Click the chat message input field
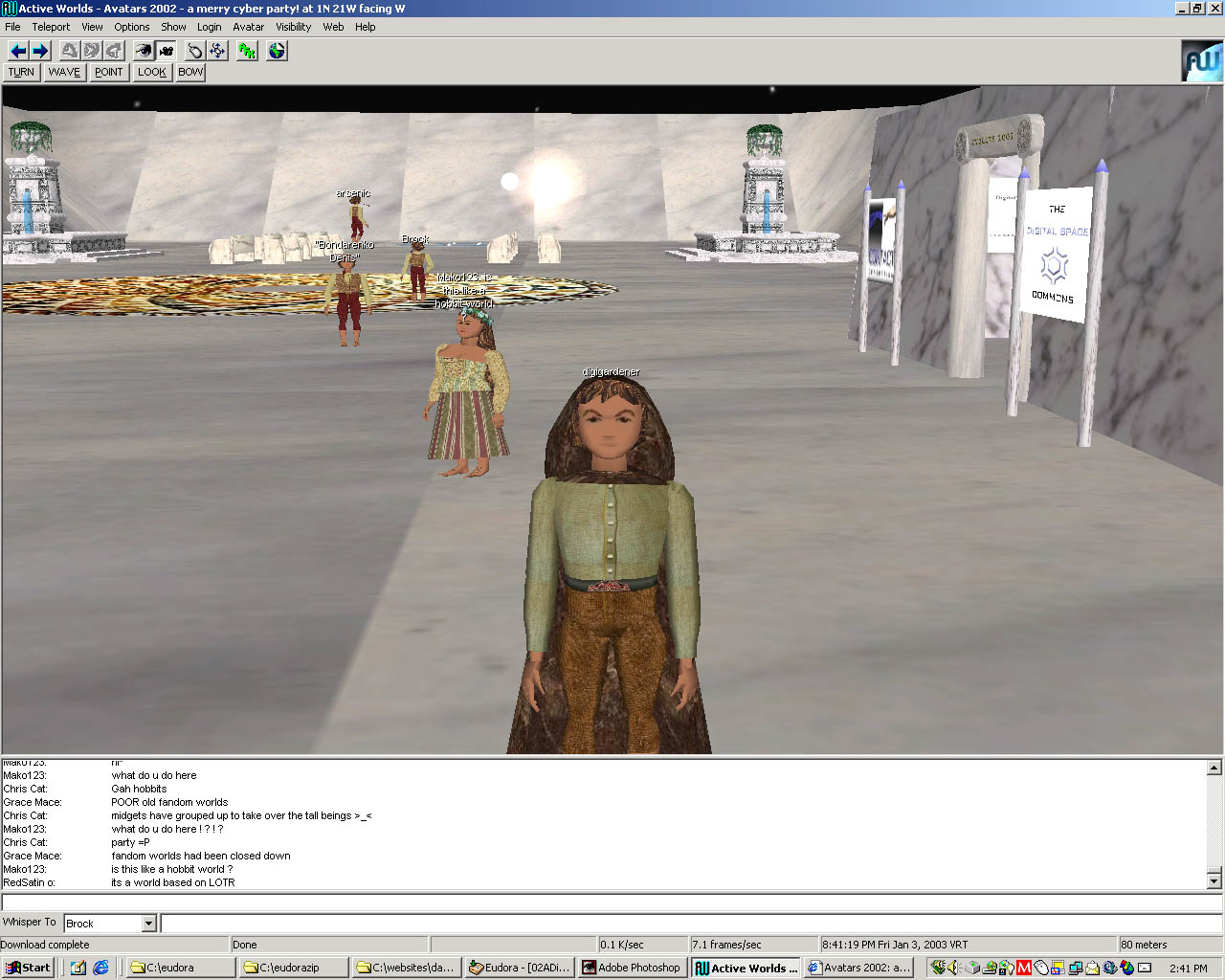 [x=689, y=924]
